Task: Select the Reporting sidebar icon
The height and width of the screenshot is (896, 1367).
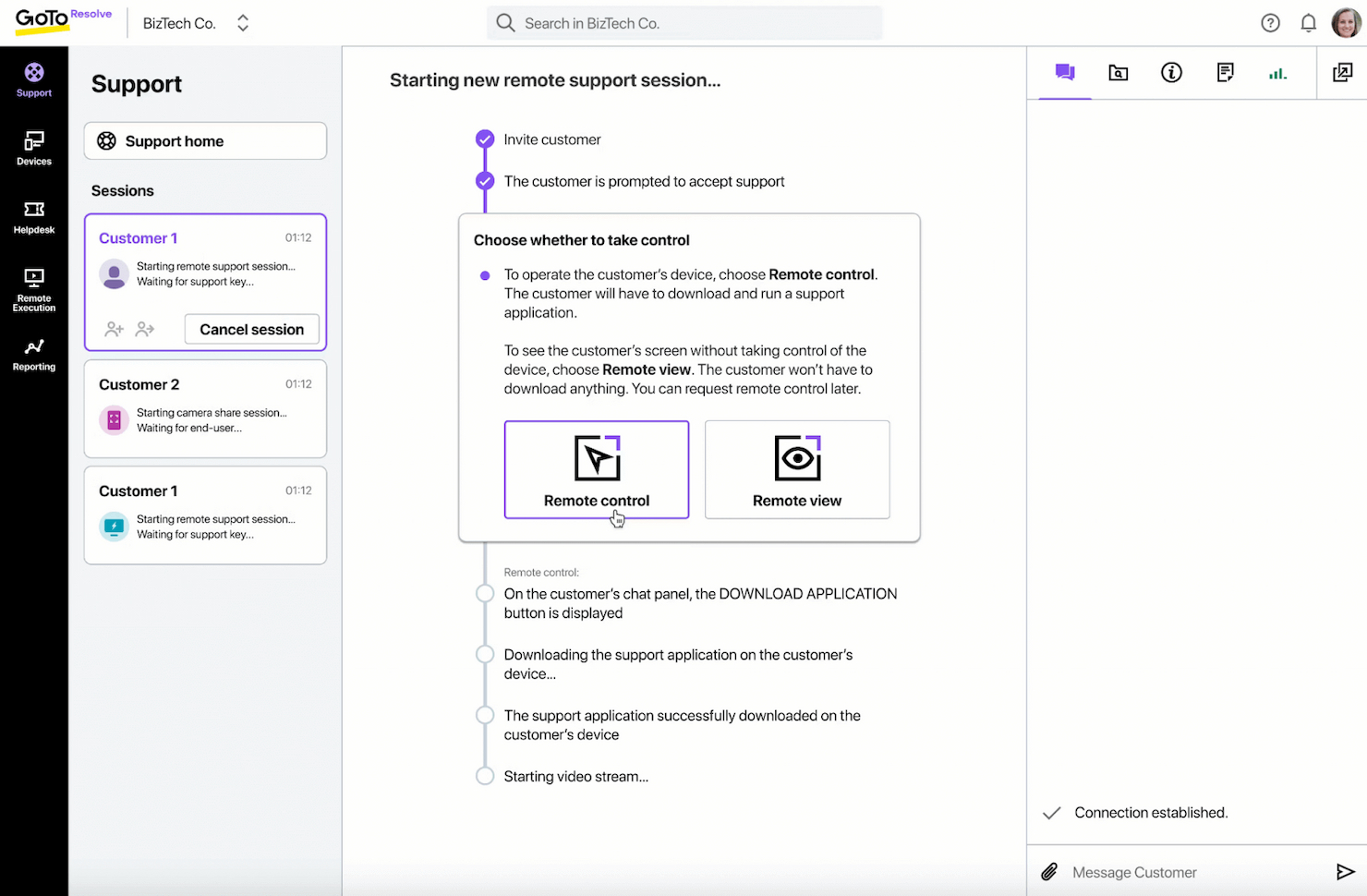Action: 33,354
